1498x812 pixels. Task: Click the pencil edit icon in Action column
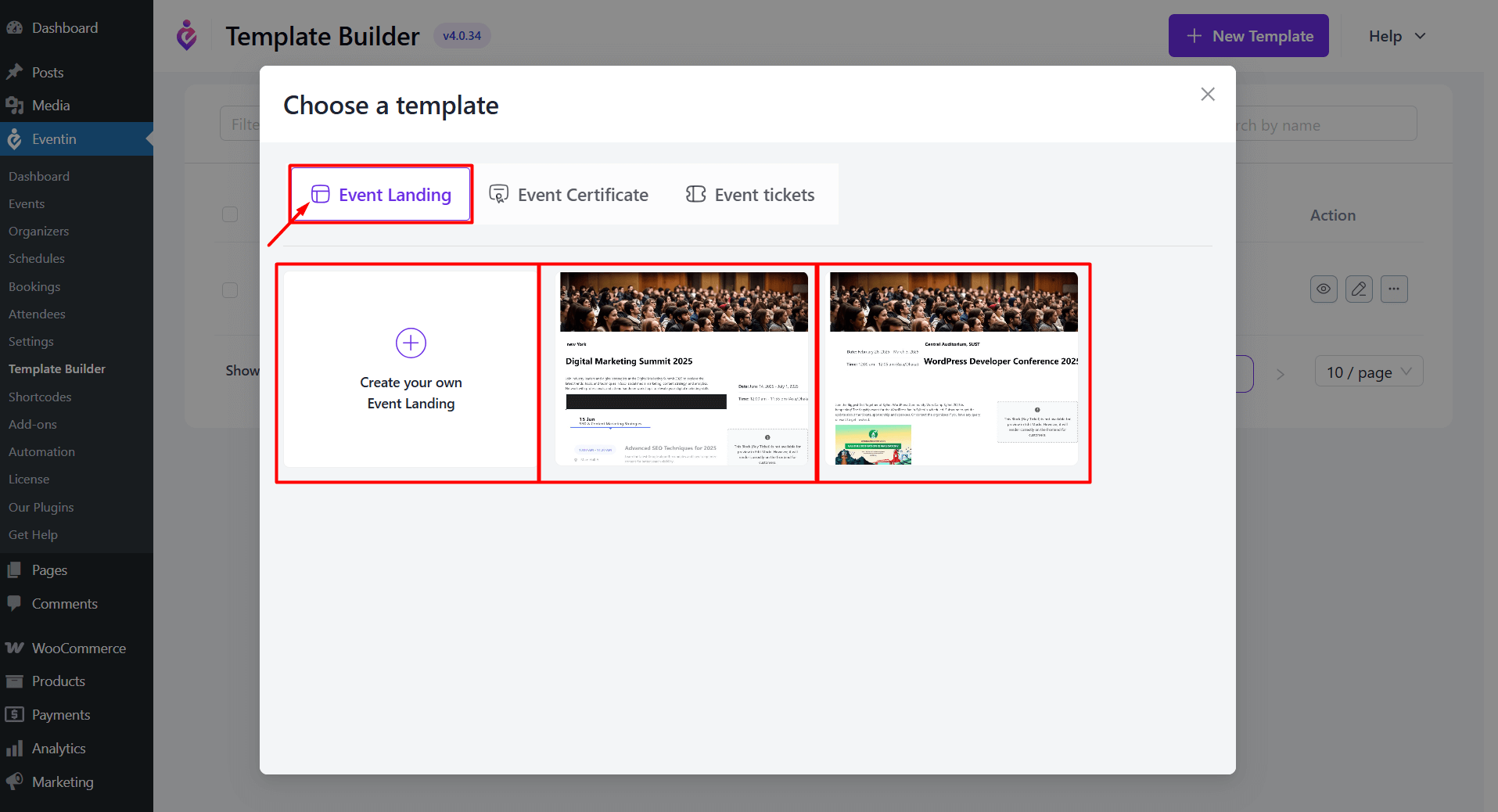[x=1359, y=289]
